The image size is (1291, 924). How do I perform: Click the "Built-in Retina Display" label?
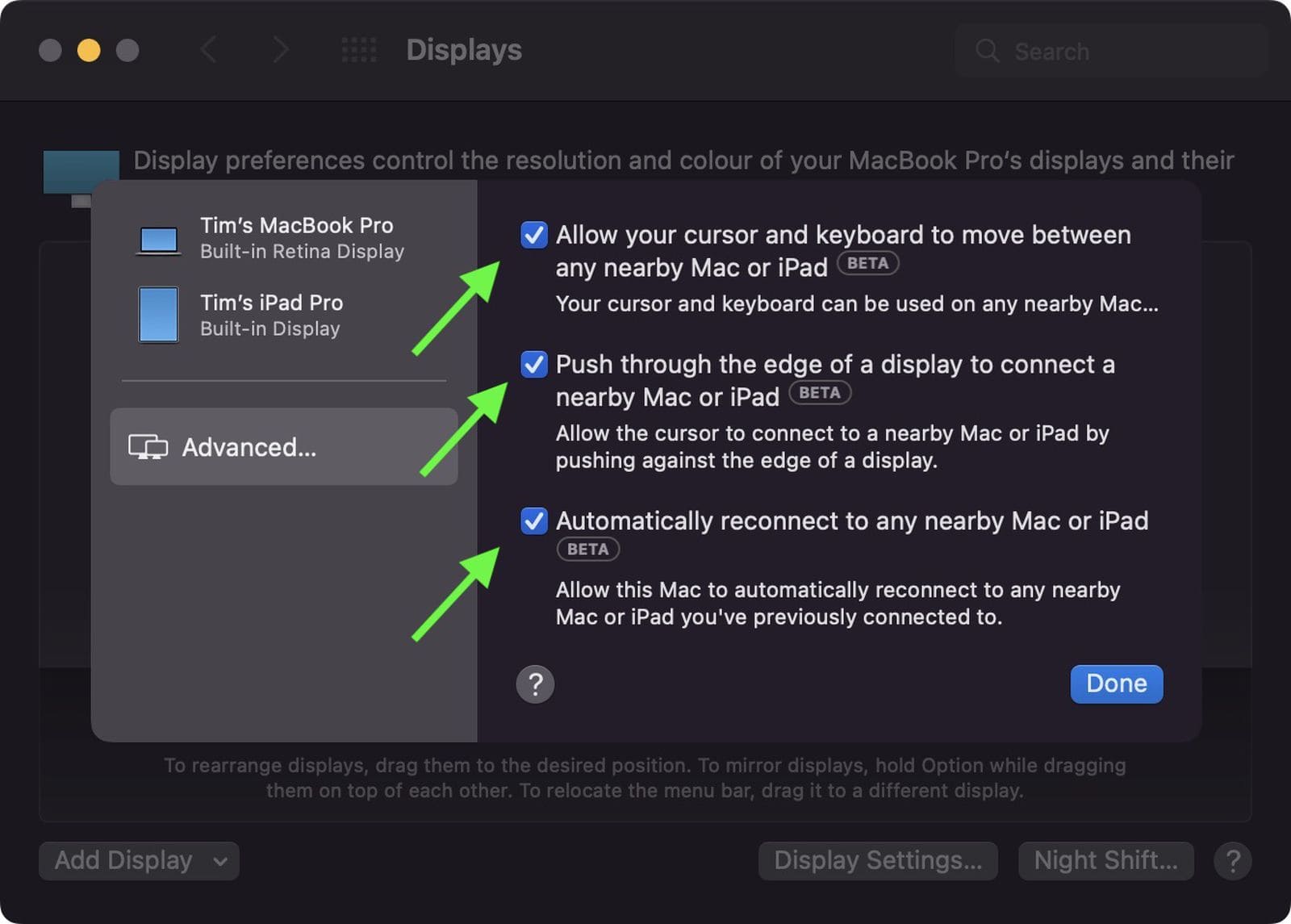[303, 252]
